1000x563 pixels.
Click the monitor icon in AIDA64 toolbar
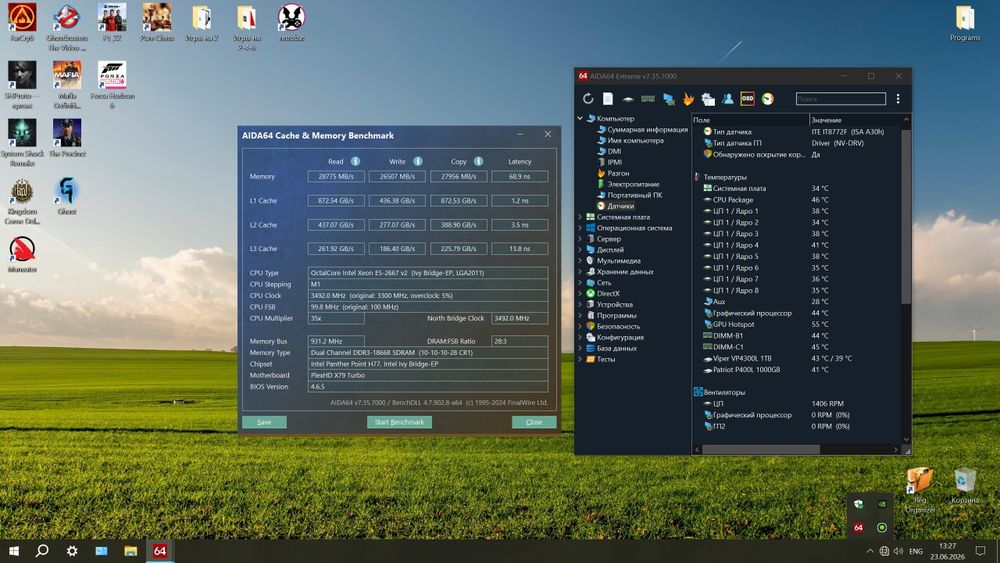(668, 99)
